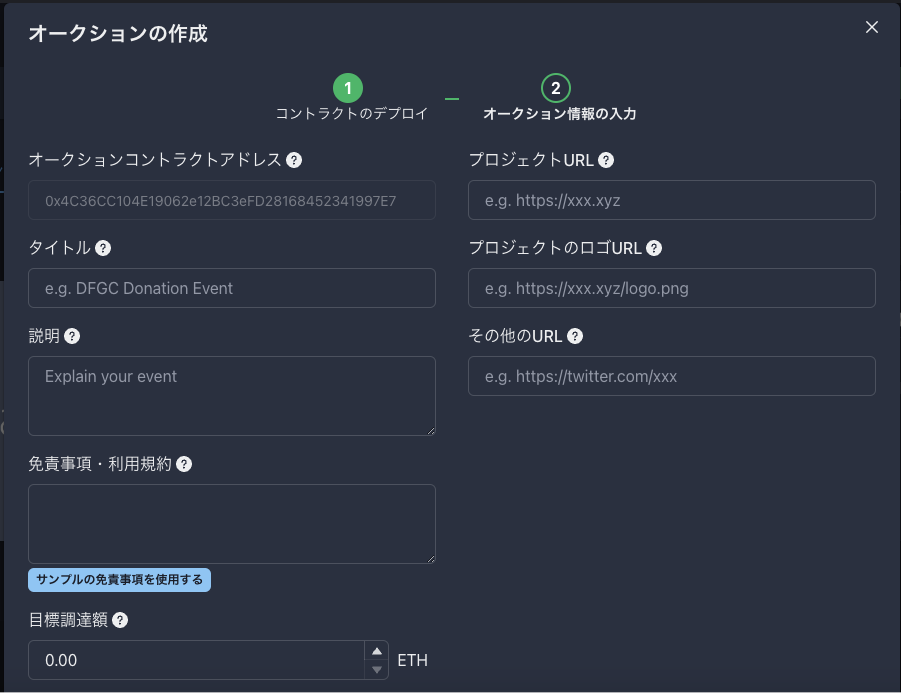The height and width of the screenshot is (693, 901).
Task: Open help tooltip for 説明
Action: tap(72, 336)
